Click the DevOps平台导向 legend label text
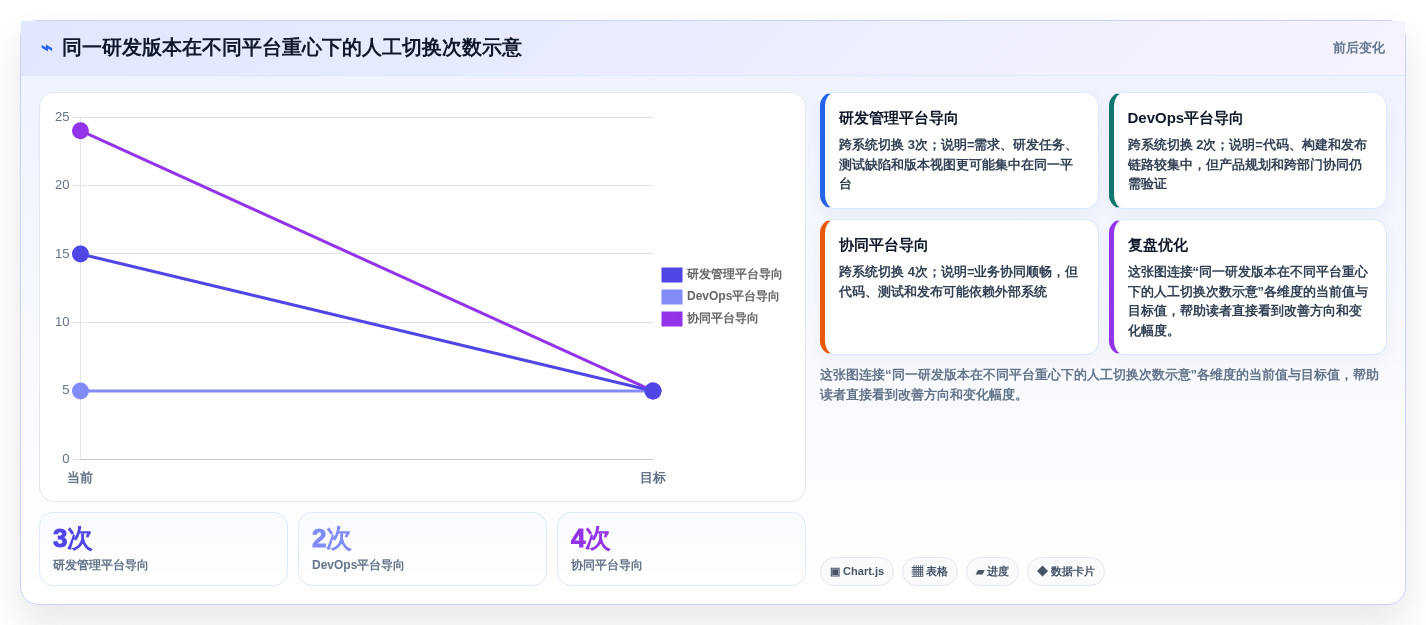The image size is (1426, 625). click(733, 296)
